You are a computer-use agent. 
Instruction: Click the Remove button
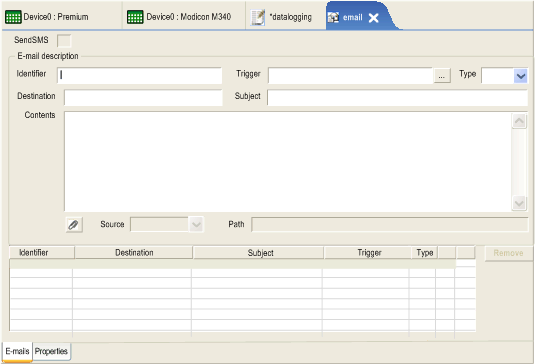click(508, 253)
